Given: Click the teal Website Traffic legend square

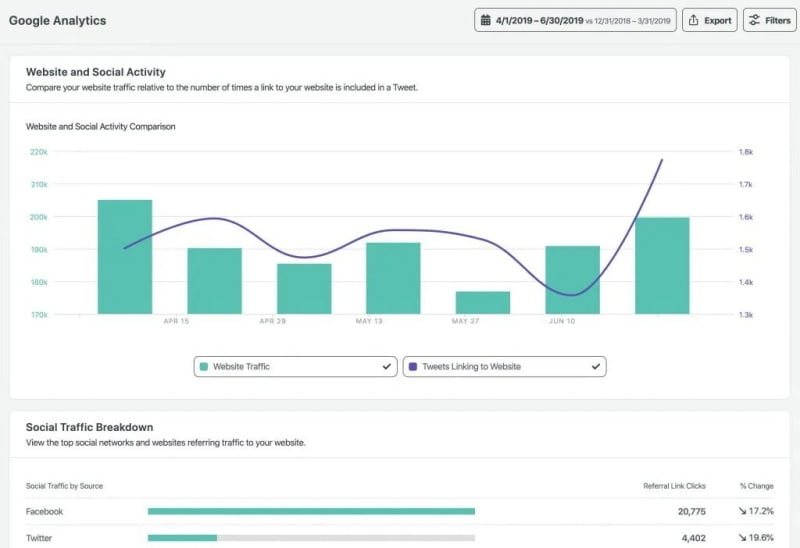Looking at the screenshot, I should pyautogui.click(x=205, y=367).
